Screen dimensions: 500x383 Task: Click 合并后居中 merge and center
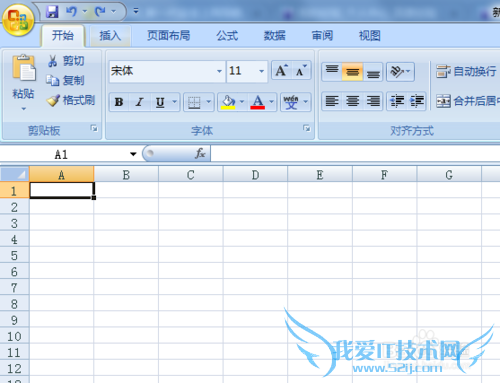[x=467, y=101]
